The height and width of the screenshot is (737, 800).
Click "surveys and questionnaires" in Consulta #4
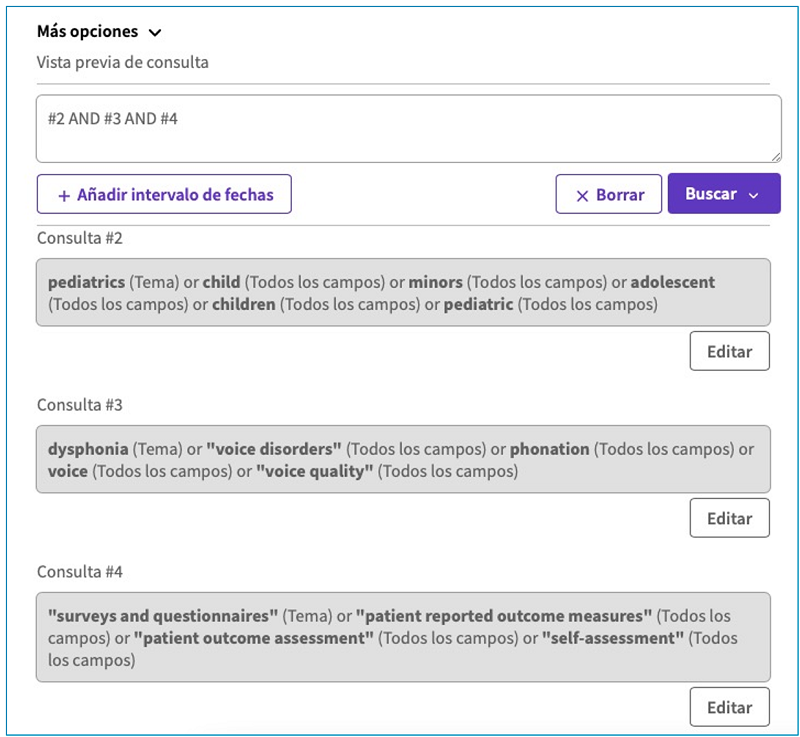pos(163,616)
